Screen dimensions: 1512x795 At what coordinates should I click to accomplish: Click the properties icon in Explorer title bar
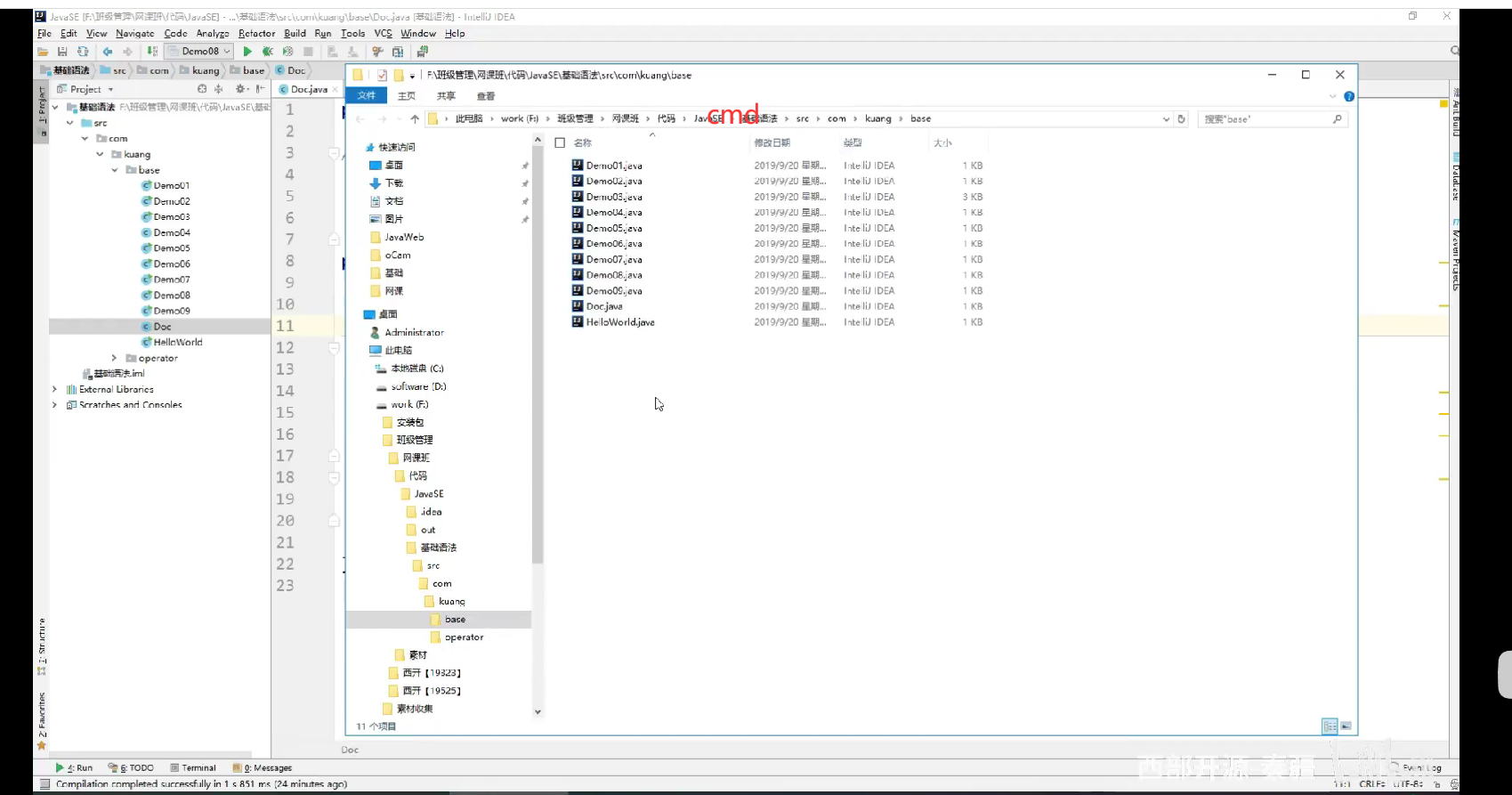(383, 76)
